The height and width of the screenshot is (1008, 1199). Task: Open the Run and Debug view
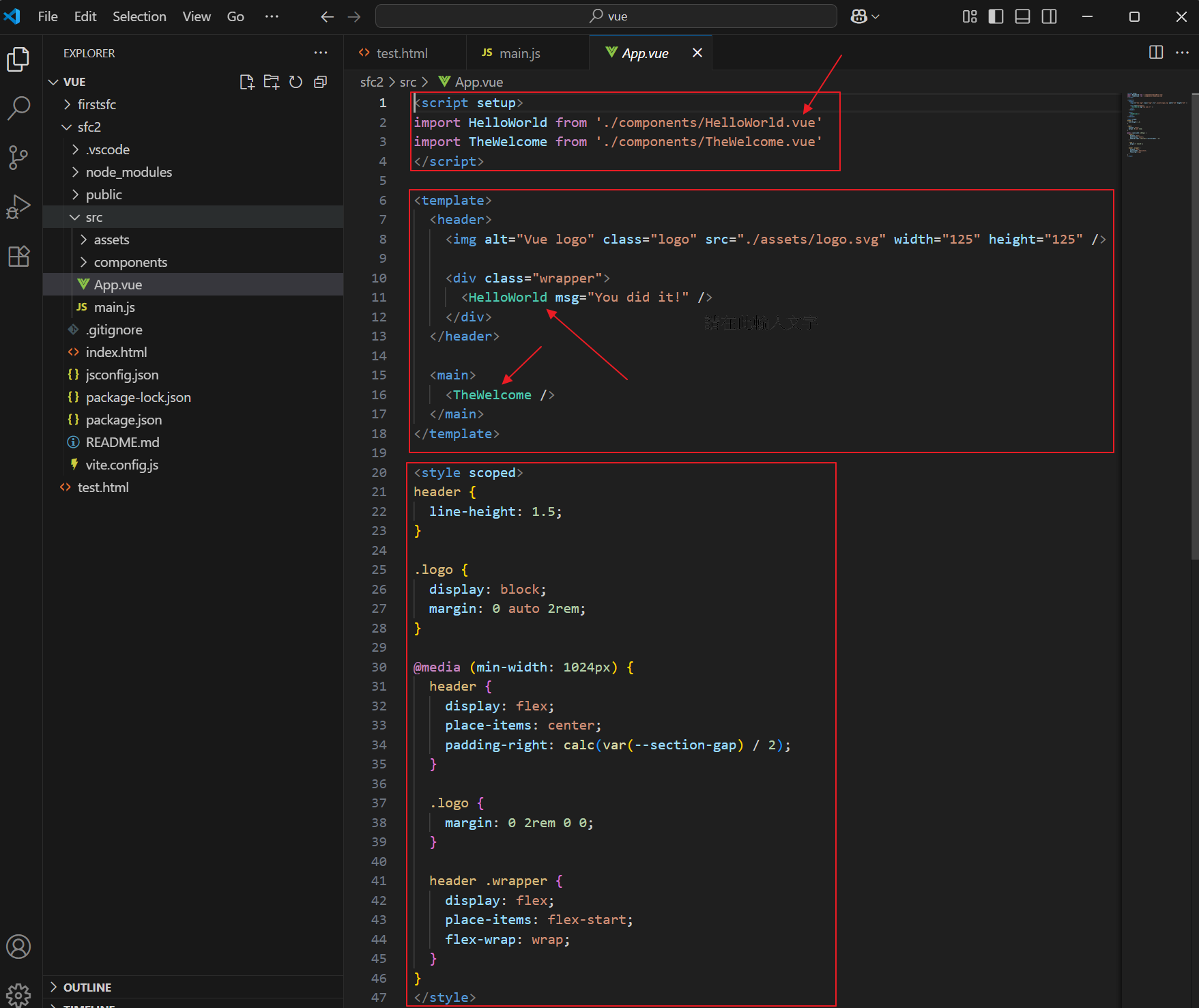click(x=18, y=207)
